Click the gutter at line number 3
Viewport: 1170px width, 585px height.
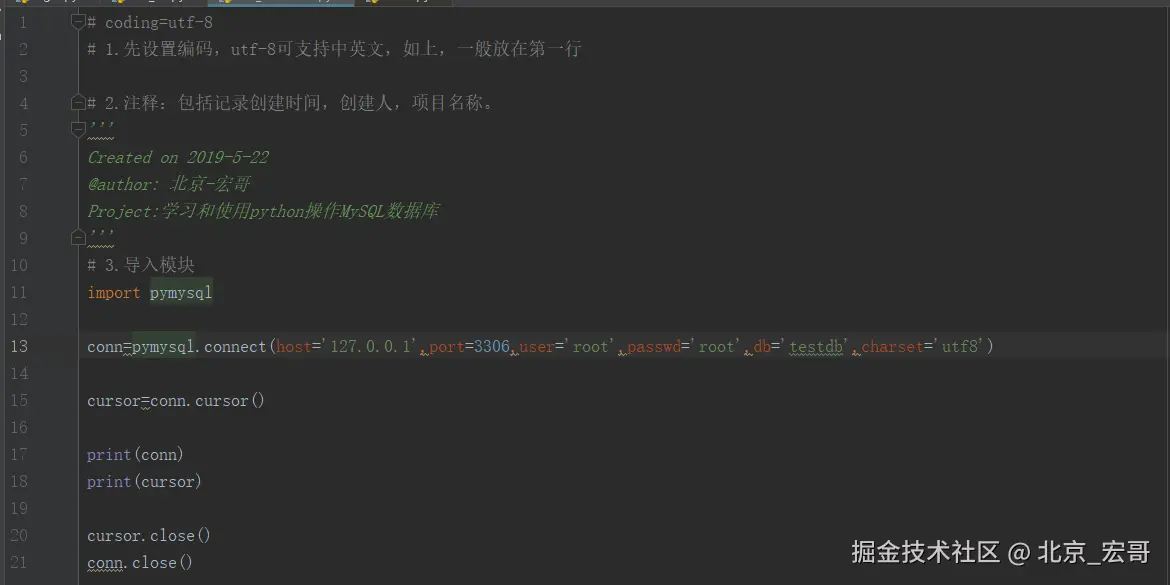pyautogui.click(x=24, y=76)
